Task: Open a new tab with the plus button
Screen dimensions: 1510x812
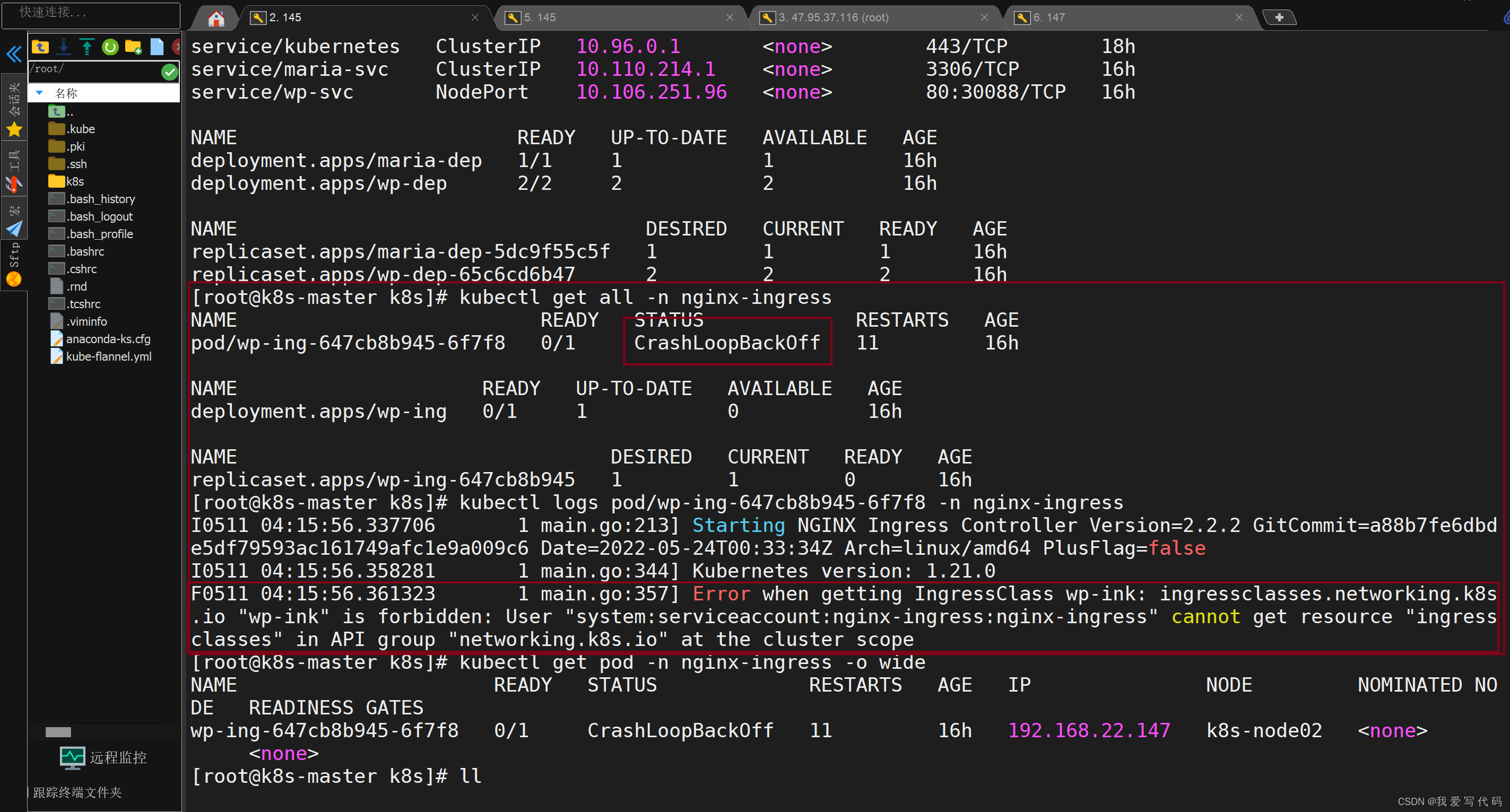Action: 1279,18
